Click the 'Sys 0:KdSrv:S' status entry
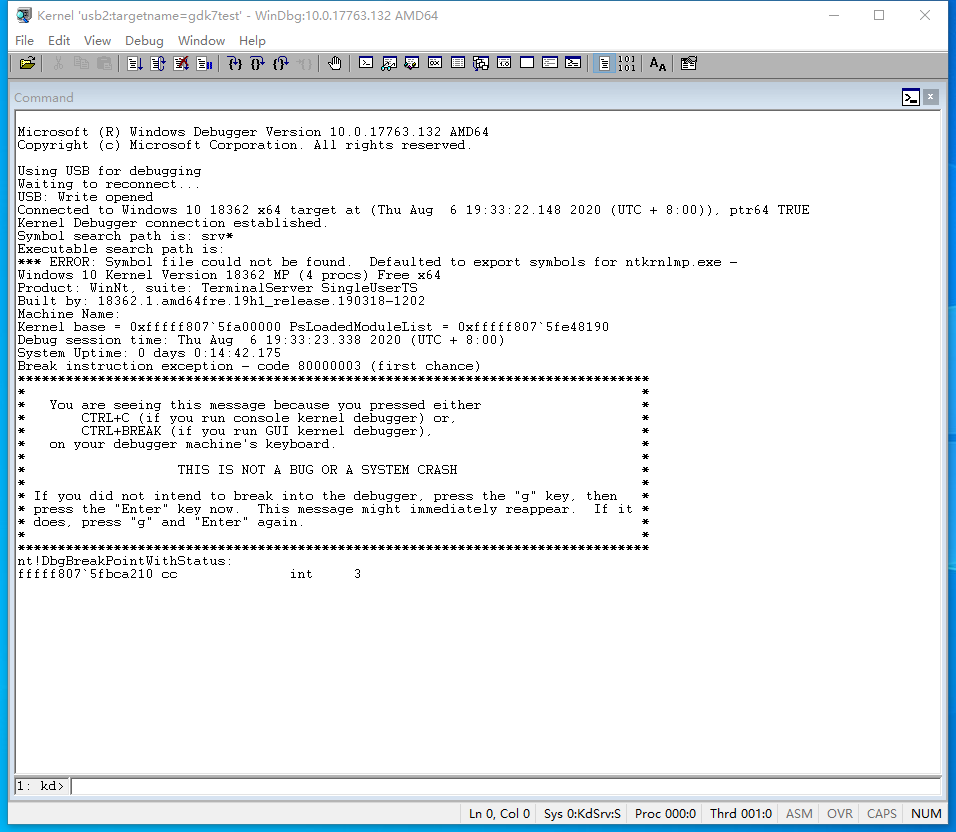Viewport: 956px width, 832px height. (x=582, y=814)
